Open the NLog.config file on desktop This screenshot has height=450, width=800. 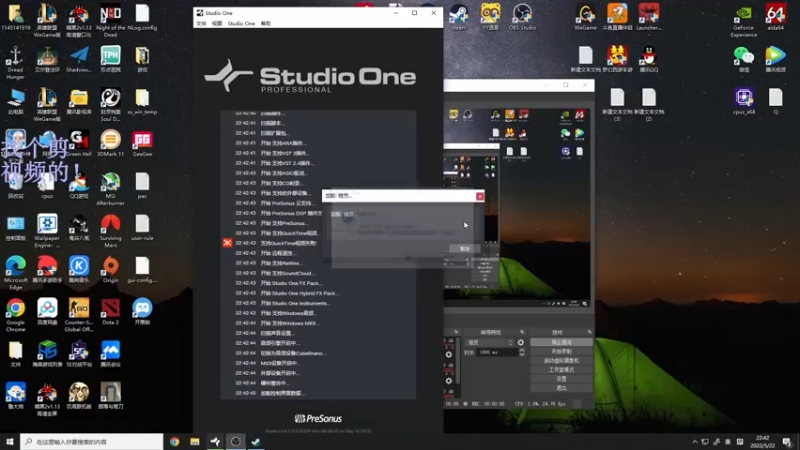pos(142,16)
